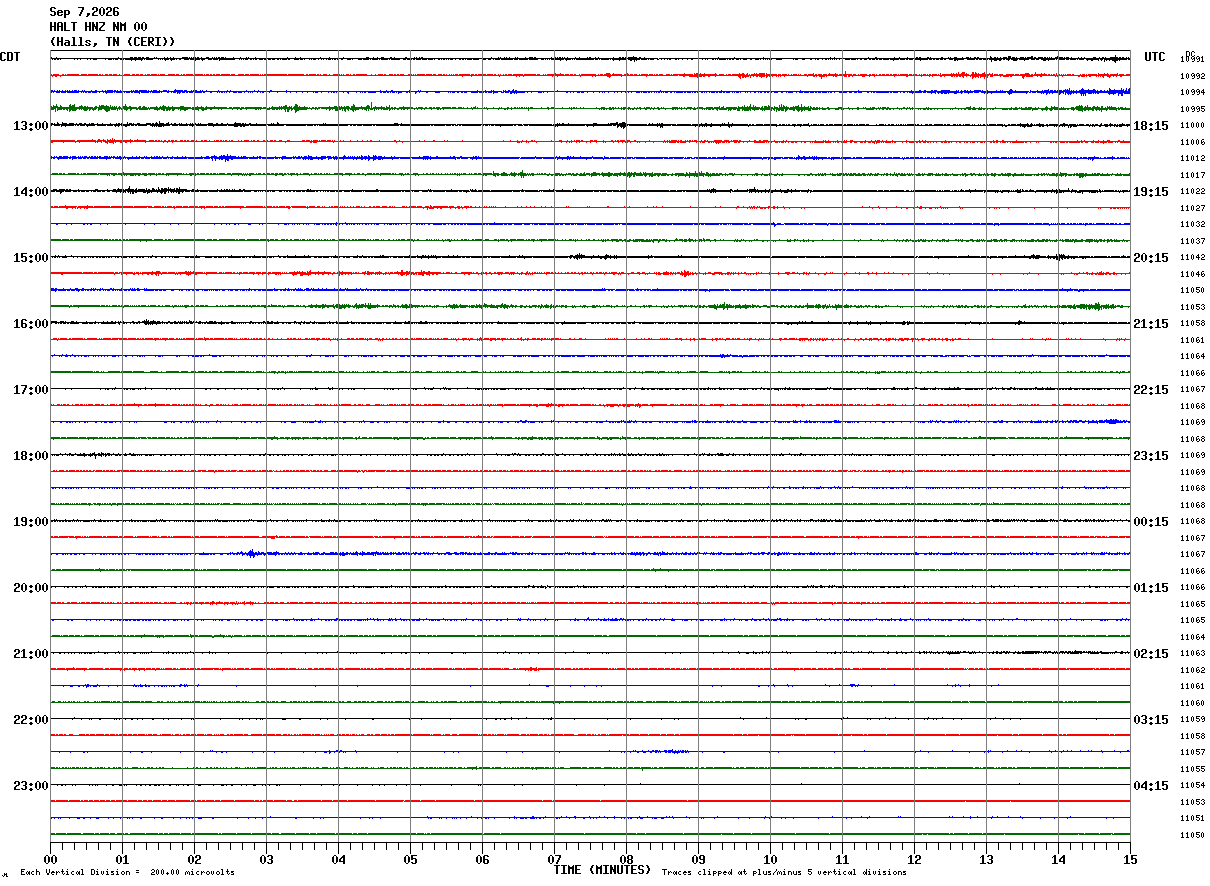1210x886 pixels.
Task: Click the Traces clipped footer note
Action: pyautogui.click(x=784, y=873)
